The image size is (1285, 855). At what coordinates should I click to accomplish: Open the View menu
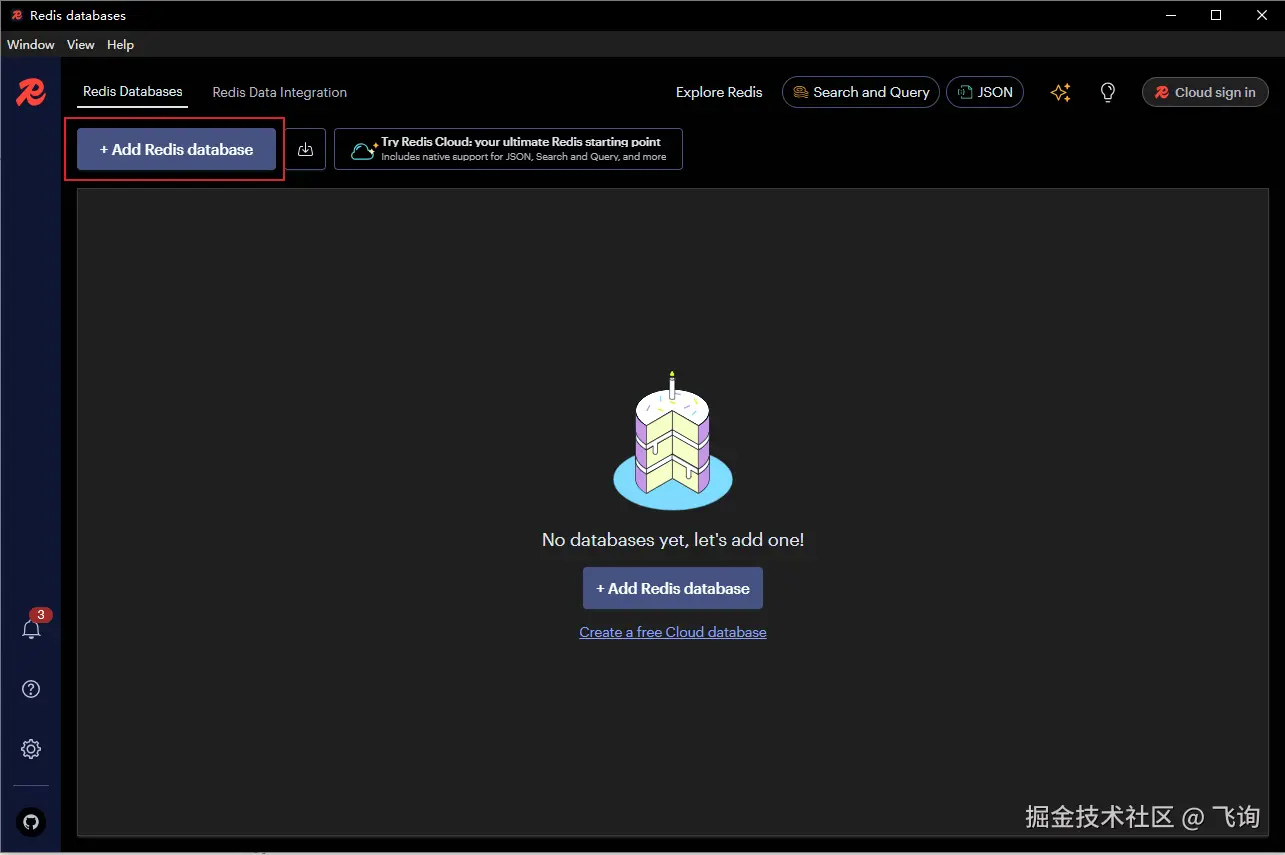pos(81,45)
